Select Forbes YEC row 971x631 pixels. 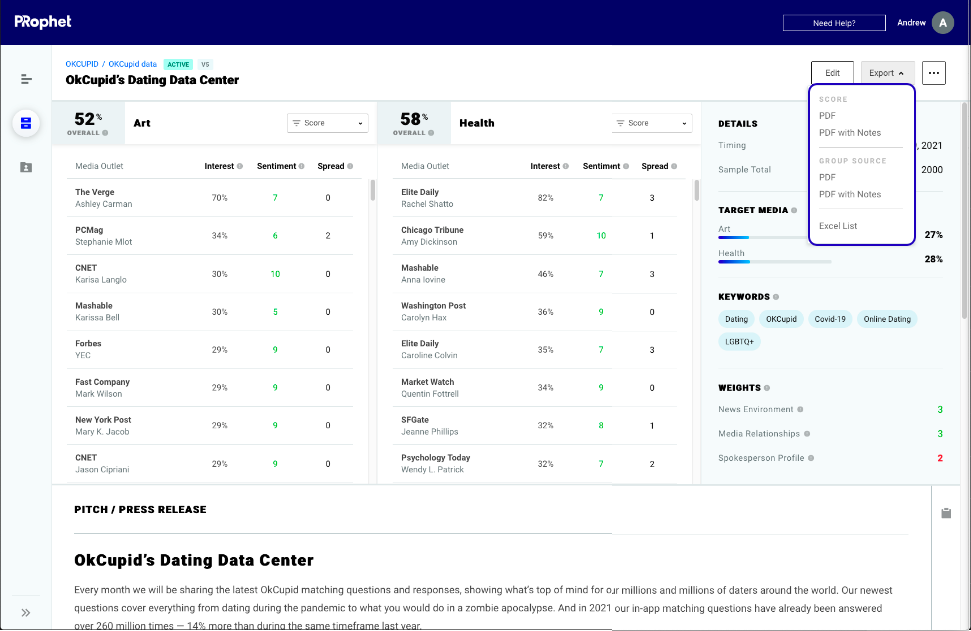coord(210,349)
